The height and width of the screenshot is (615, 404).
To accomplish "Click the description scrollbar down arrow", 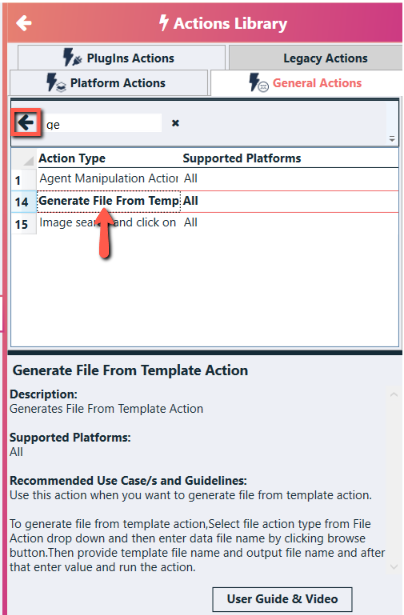I will pos(393,567).
